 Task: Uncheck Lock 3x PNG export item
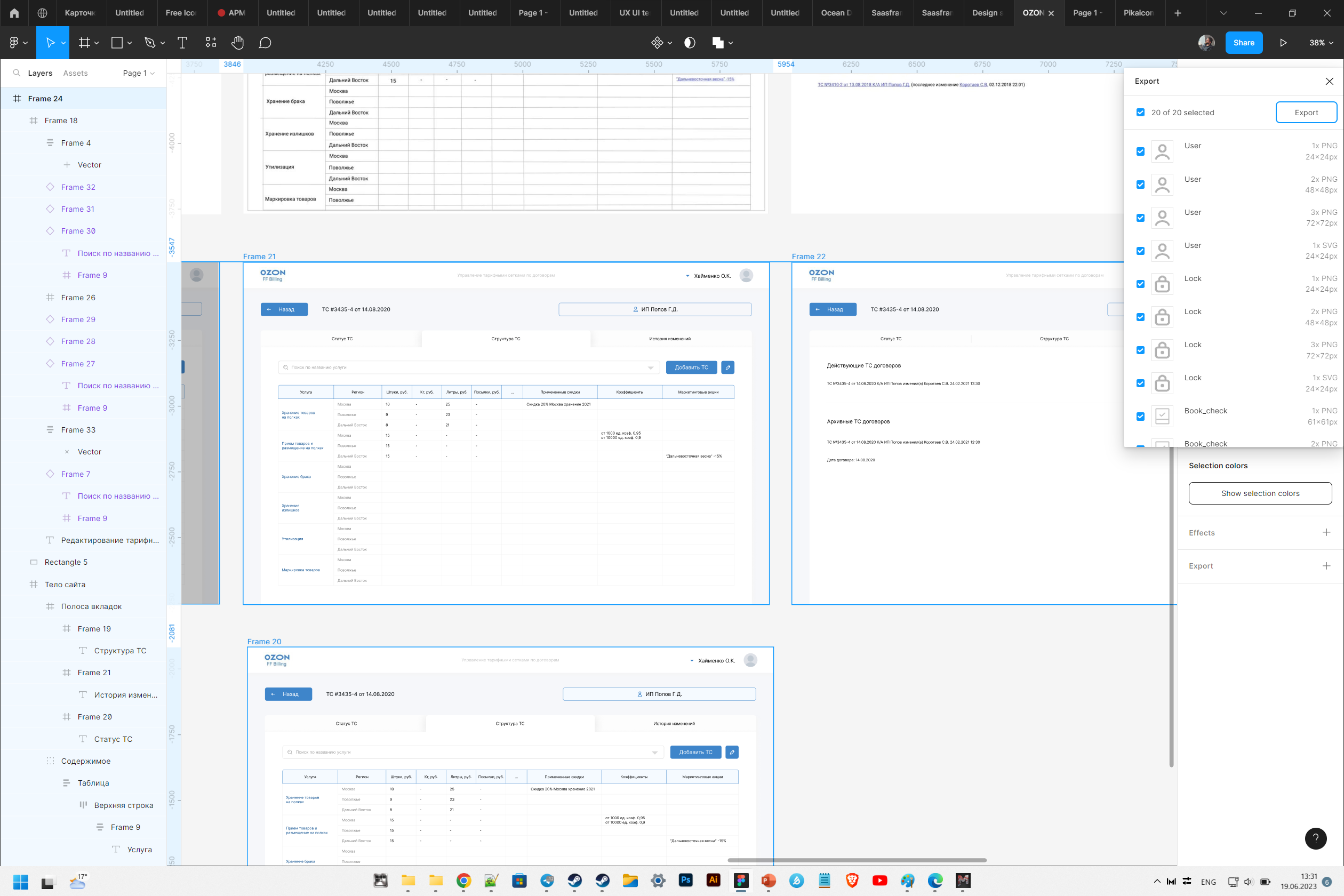click(x=1141, y=350)
